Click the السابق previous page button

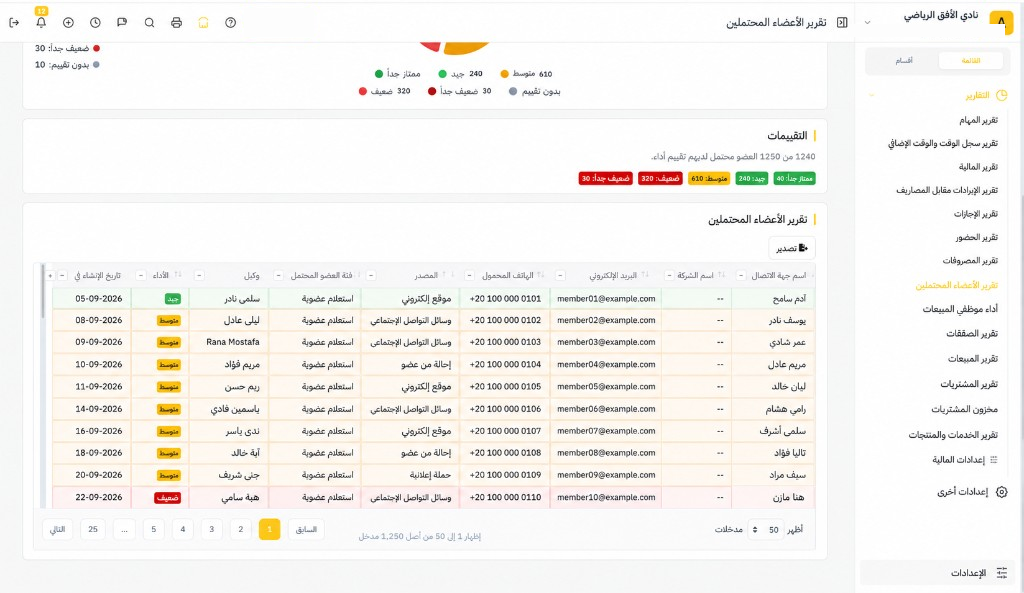point(306,529)
